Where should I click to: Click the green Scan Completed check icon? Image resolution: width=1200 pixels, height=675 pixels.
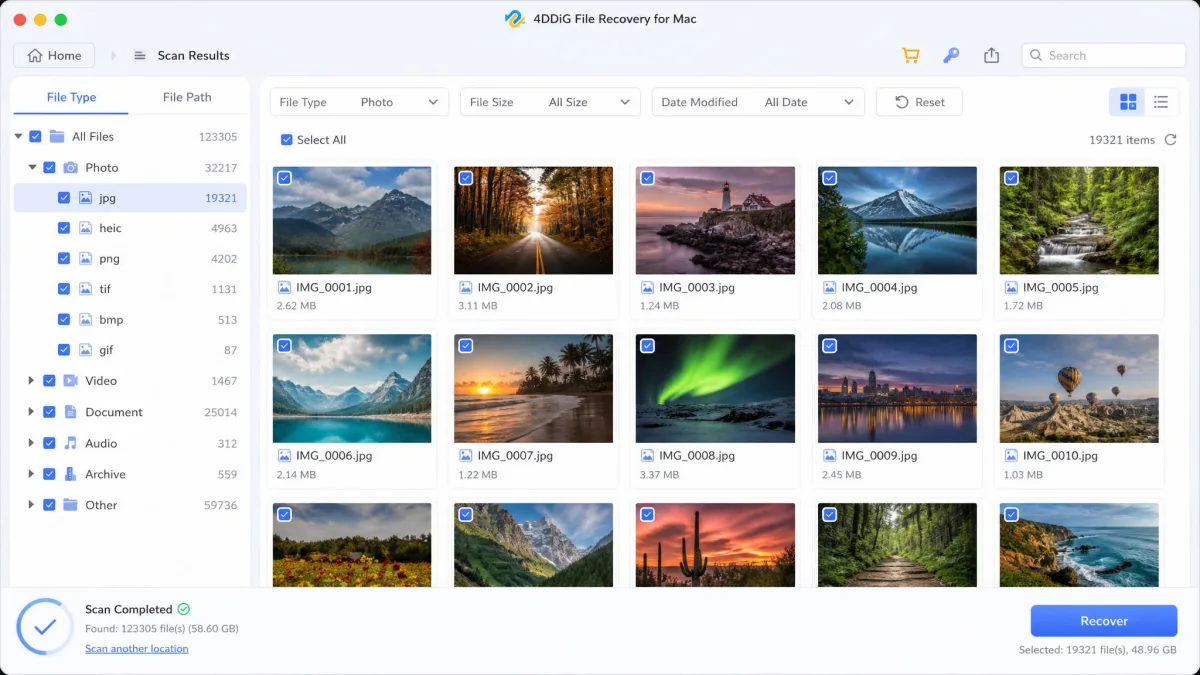184,609
